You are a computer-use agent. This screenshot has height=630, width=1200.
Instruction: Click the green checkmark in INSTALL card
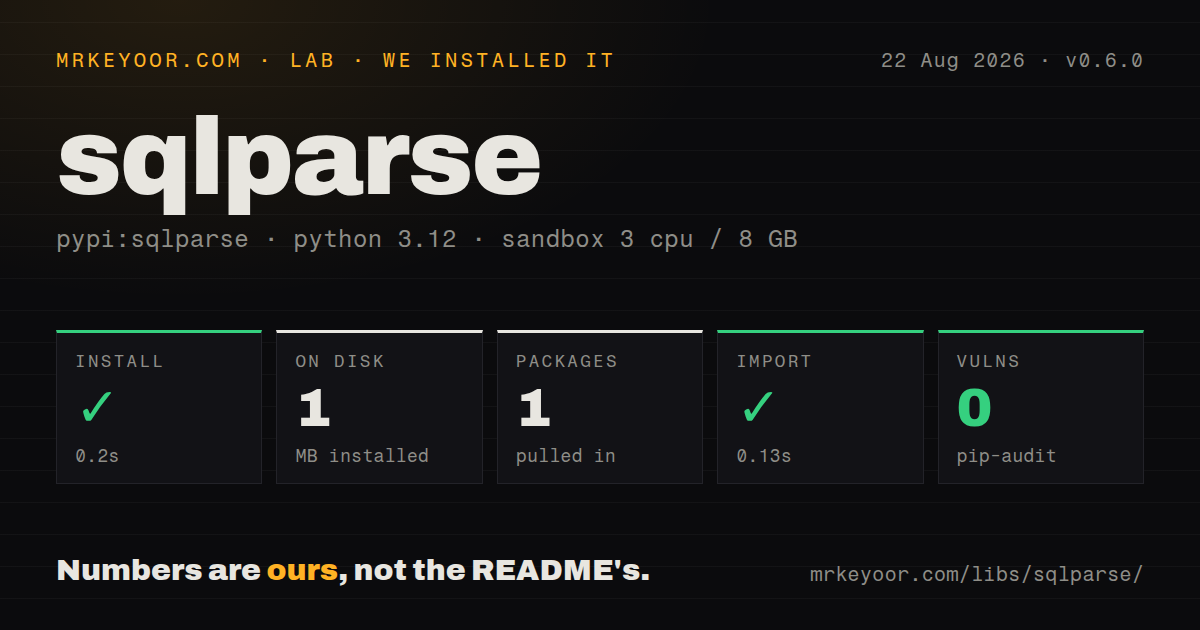click(x=97, y=407)
